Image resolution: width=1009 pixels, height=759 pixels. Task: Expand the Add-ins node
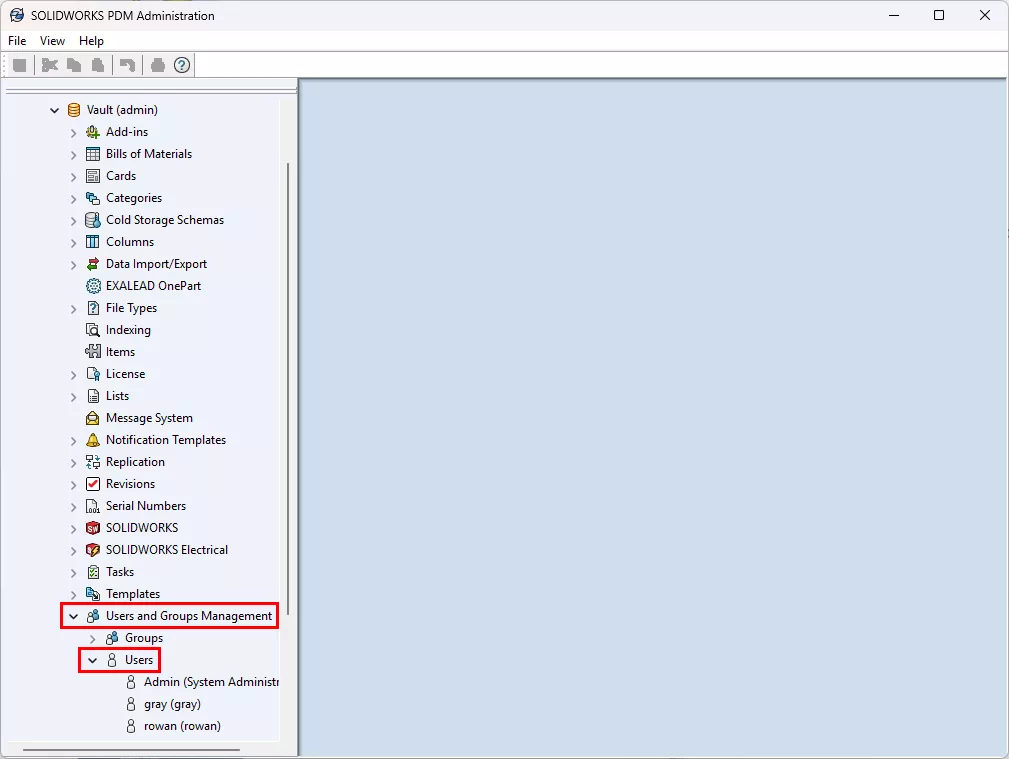click(73, 133)
